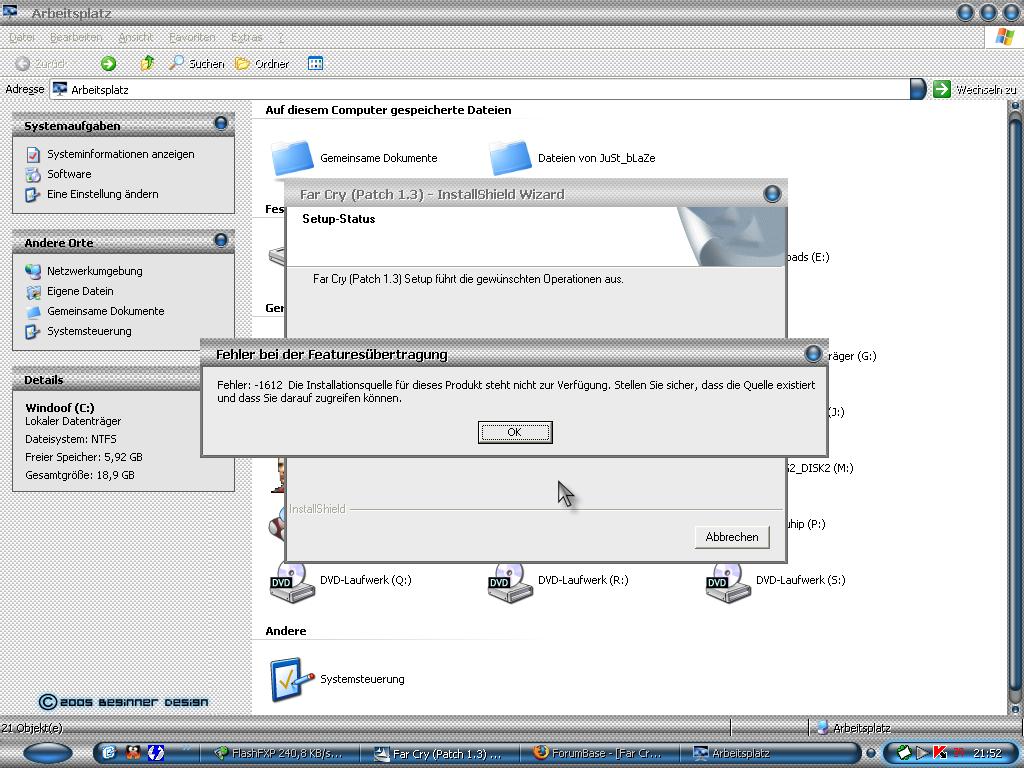Open the Ansicht menu
Screen dimensions: 1024x768
(136, 37)
